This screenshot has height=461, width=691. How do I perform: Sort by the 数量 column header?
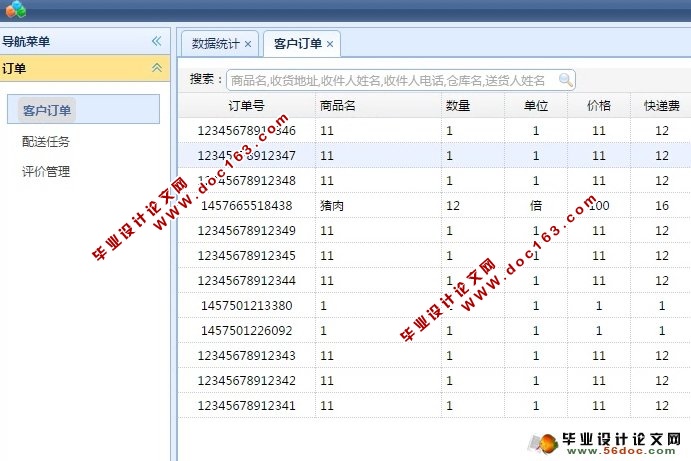[x=473, y=106]
